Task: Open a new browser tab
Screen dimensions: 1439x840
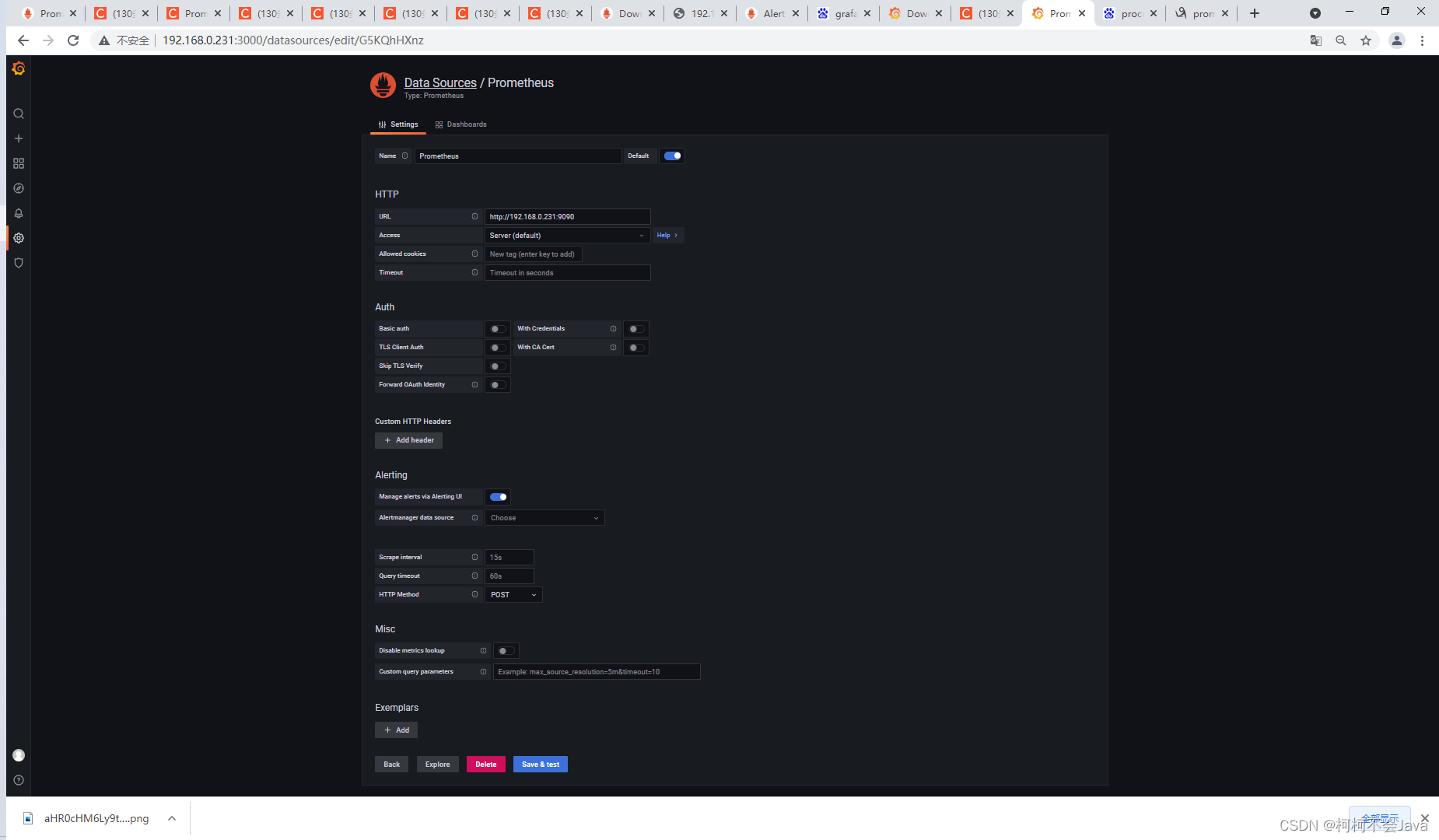Action: coord(1255,13)
